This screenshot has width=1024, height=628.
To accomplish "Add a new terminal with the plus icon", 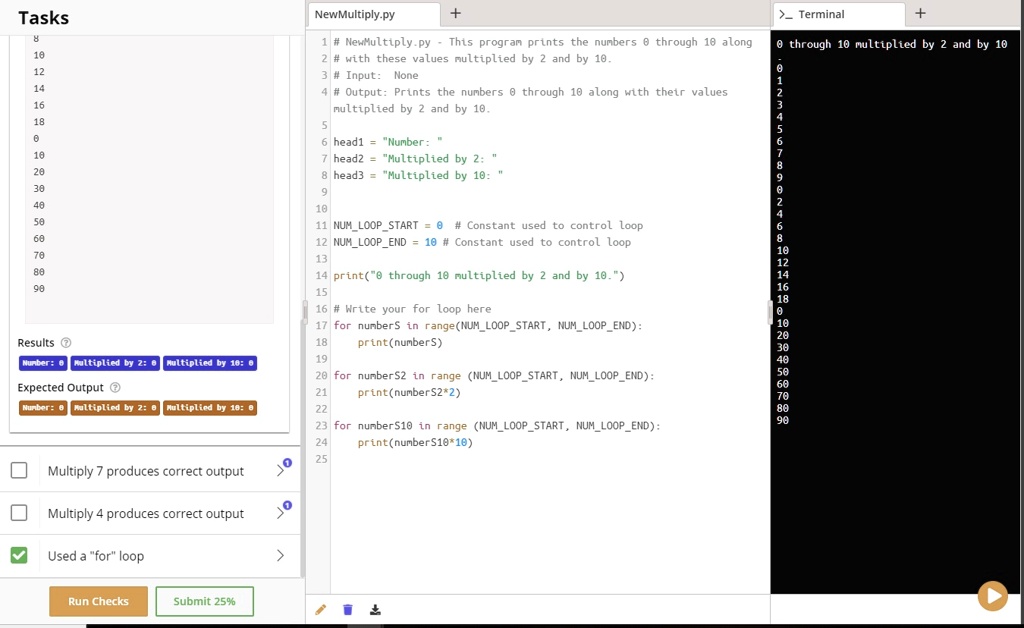I will tap(918, 14).
